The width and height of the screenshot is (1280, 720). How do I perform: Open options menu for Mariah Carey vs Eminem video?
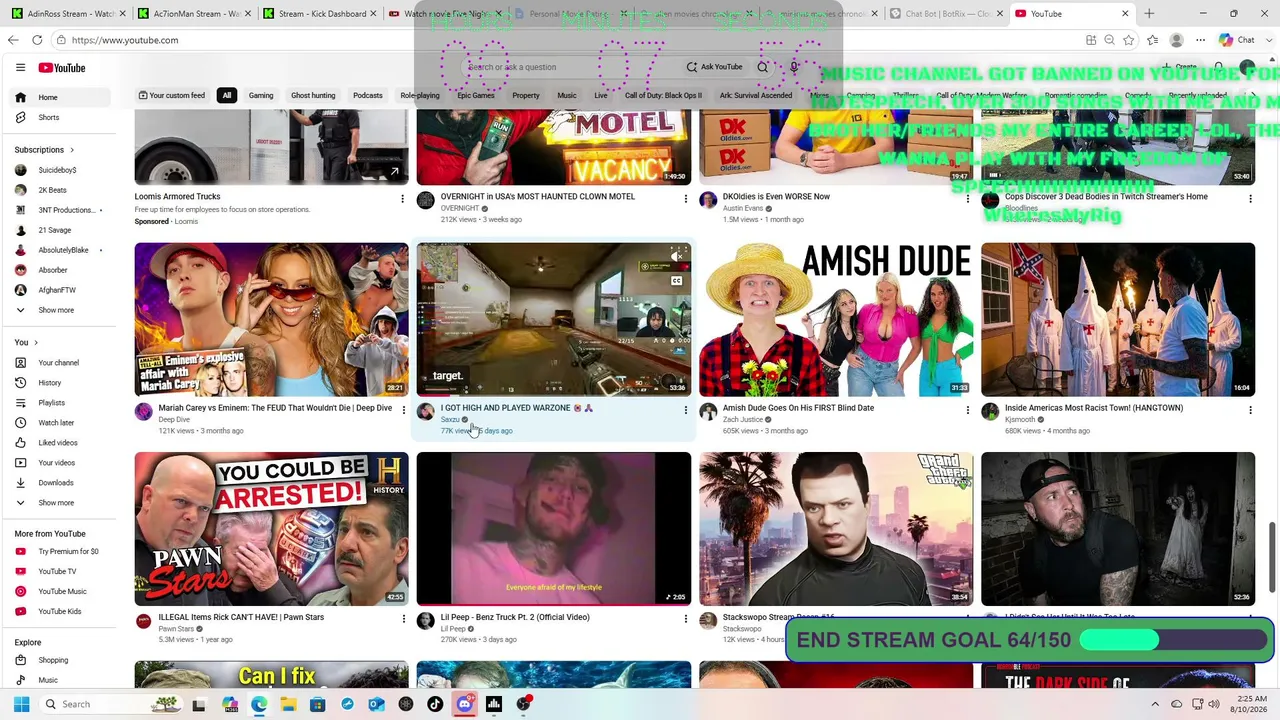(x=402, y=410)
